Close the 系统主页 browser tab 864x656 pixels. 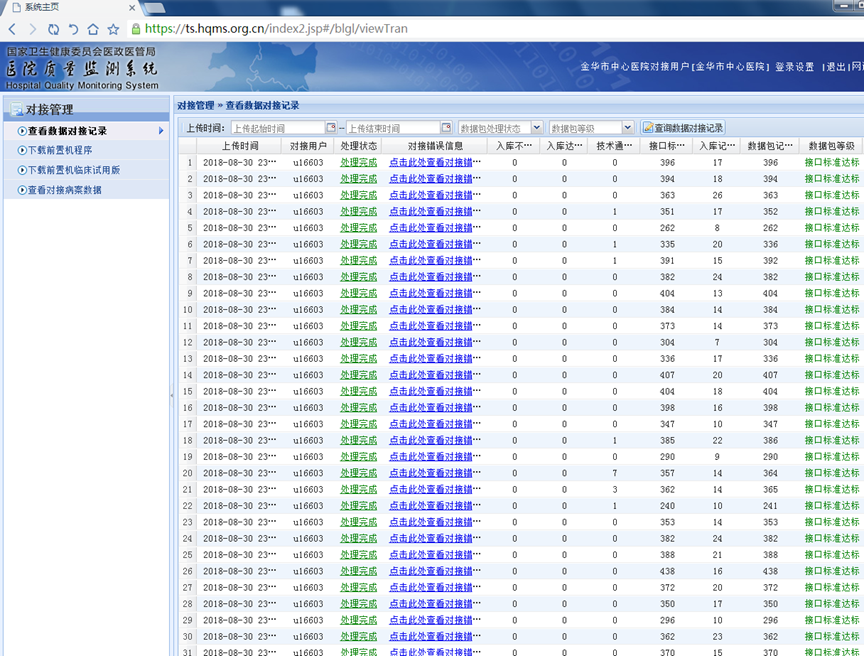132,8
